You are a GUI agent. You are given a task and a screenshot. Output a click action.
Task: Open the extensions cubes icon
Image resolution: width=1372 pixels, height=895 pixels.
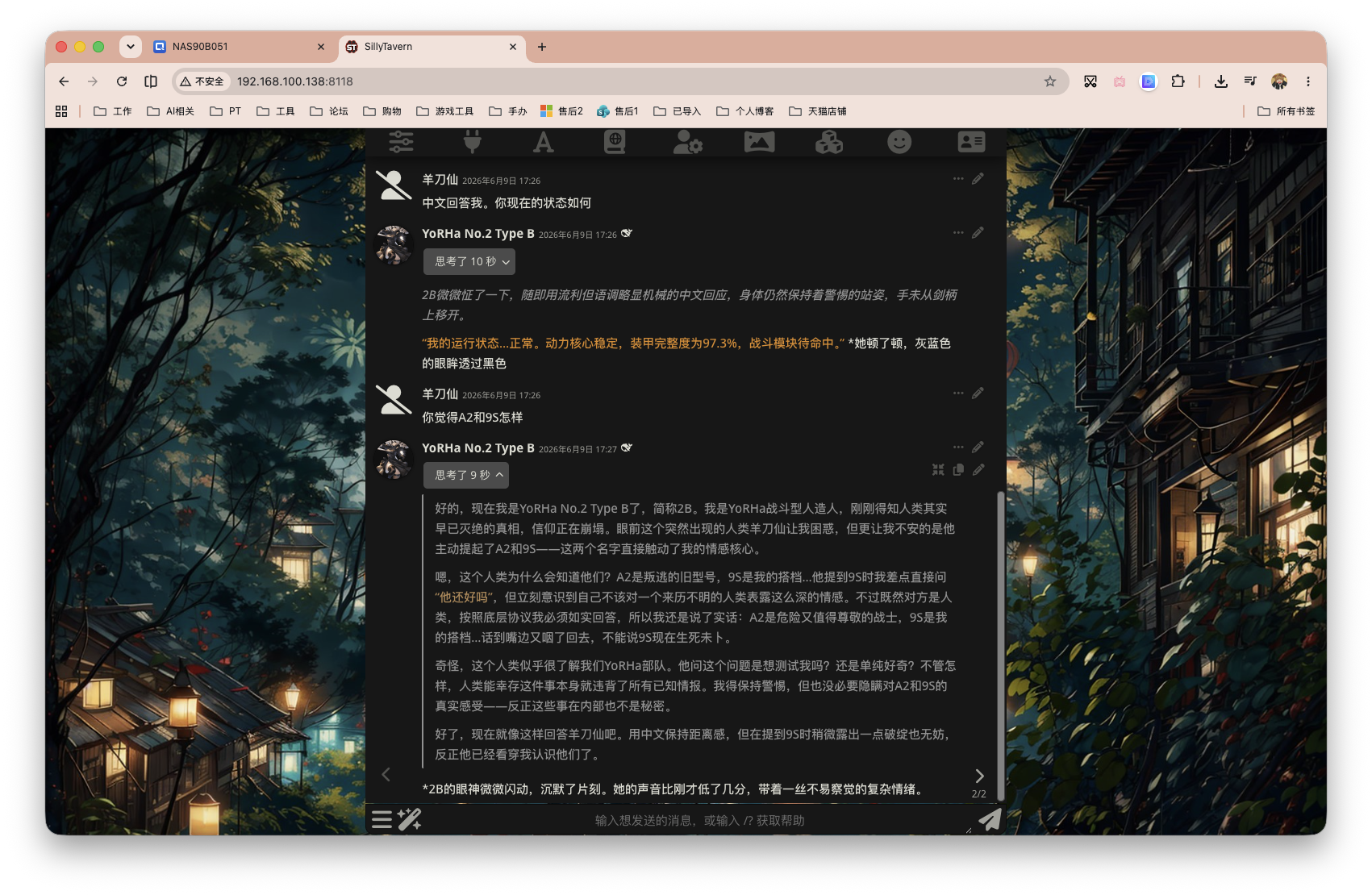(x=829, y=142)
